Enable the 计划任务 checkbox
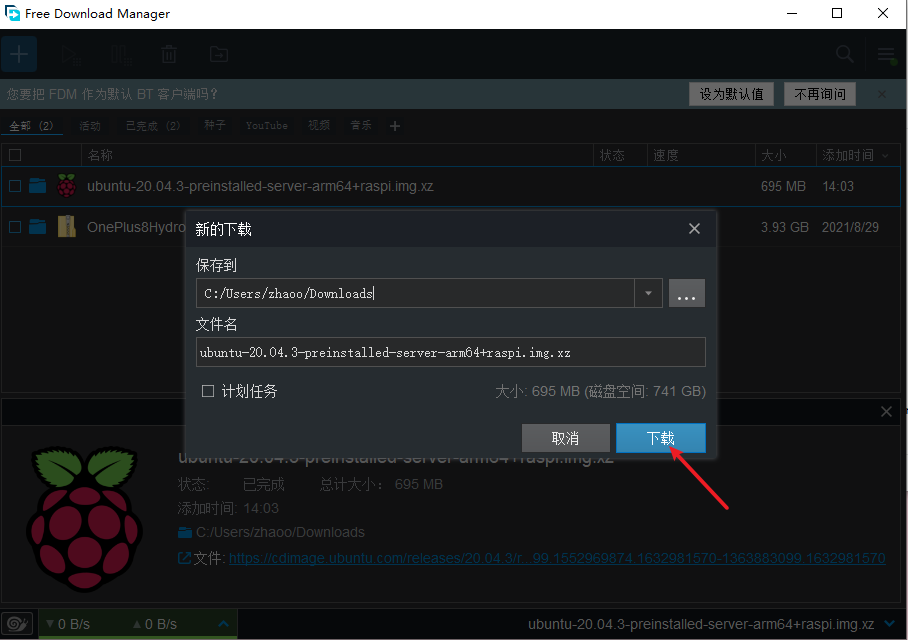The image size is (908, 640). (x=208, y=391)
